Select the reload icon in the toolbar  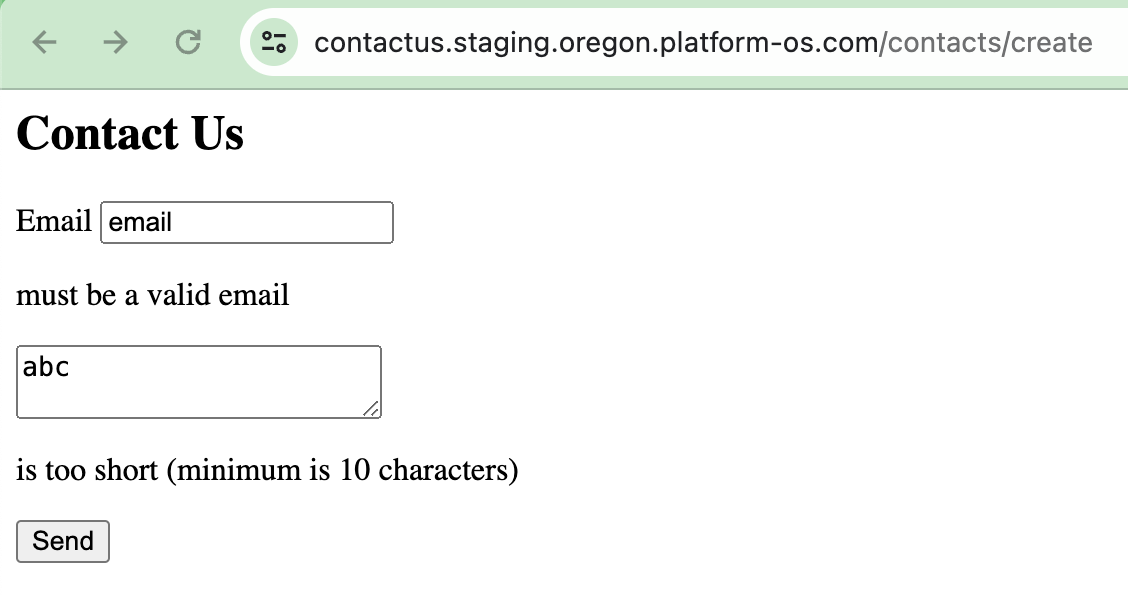tap(187, 42)
